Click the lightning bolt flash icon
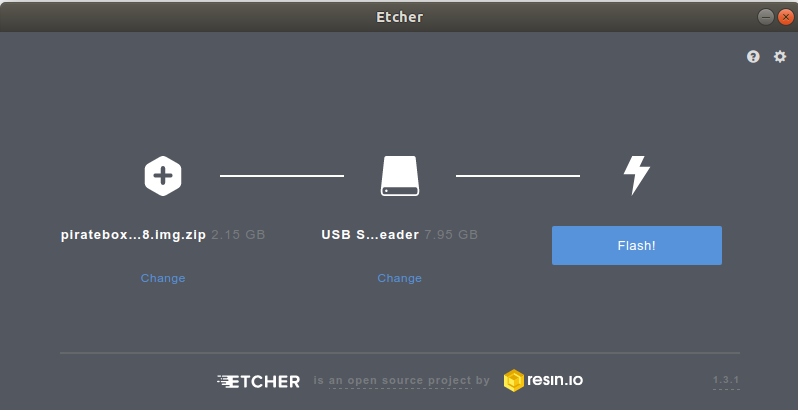The width and height of the screenshot is (798, 410). 637,175
